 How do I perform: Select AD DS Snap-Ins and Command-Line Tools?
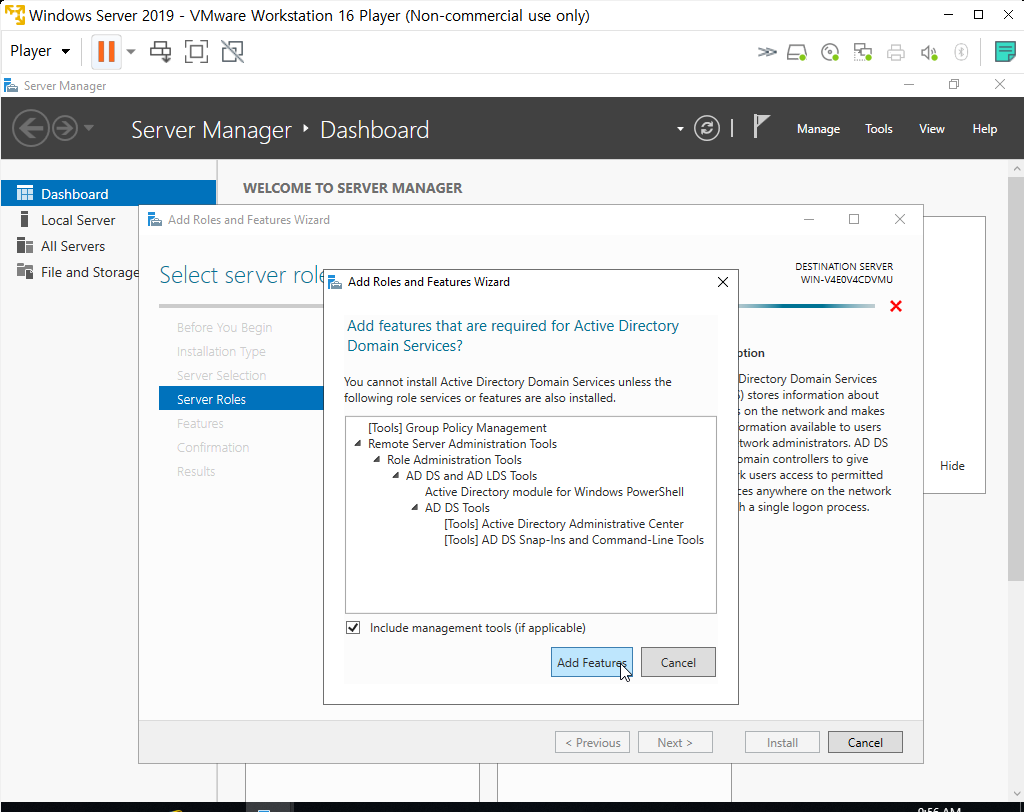tap(574, 540)
